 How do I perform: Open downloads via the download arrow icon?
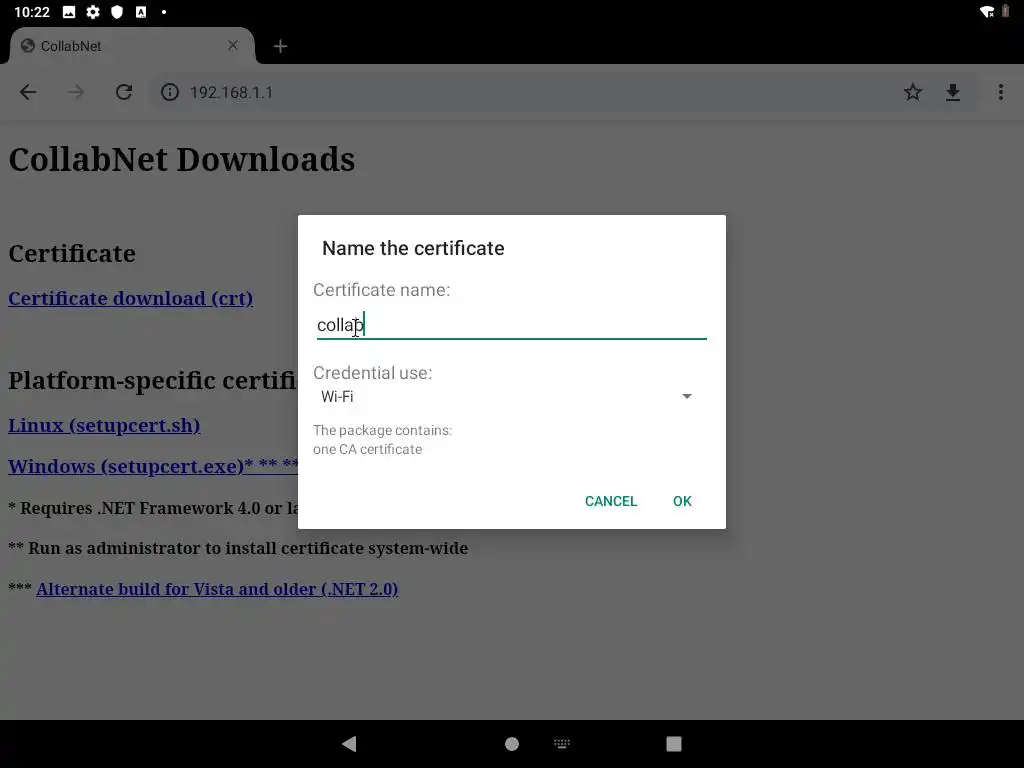[953, 92]
